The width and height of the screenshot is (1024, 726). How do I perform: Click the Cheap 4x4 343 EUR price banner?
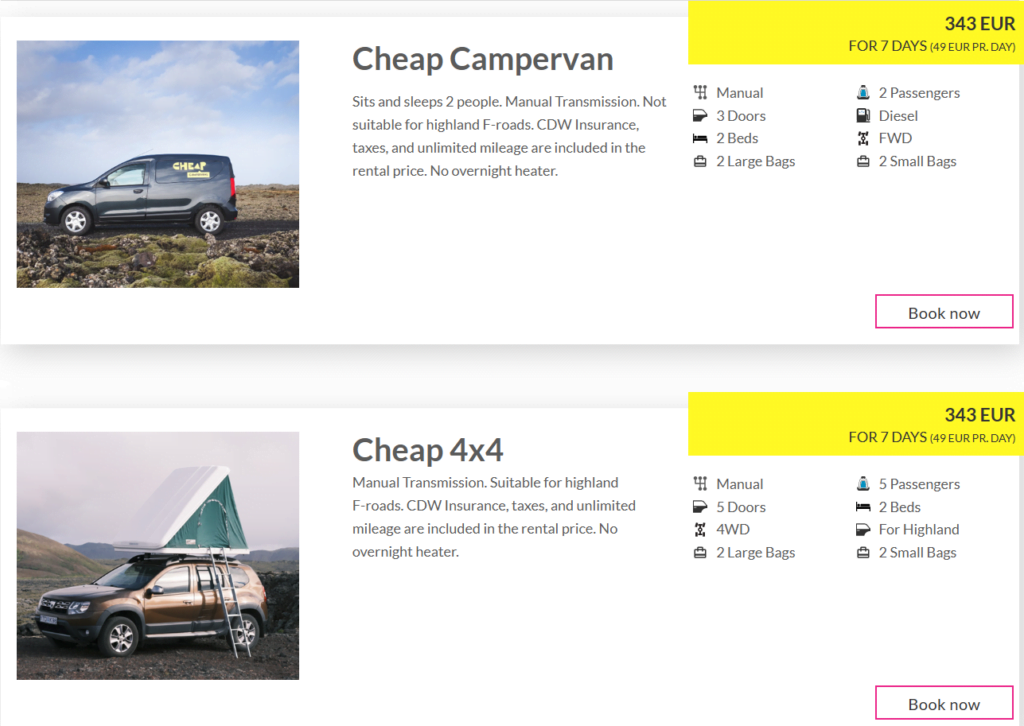856,424
